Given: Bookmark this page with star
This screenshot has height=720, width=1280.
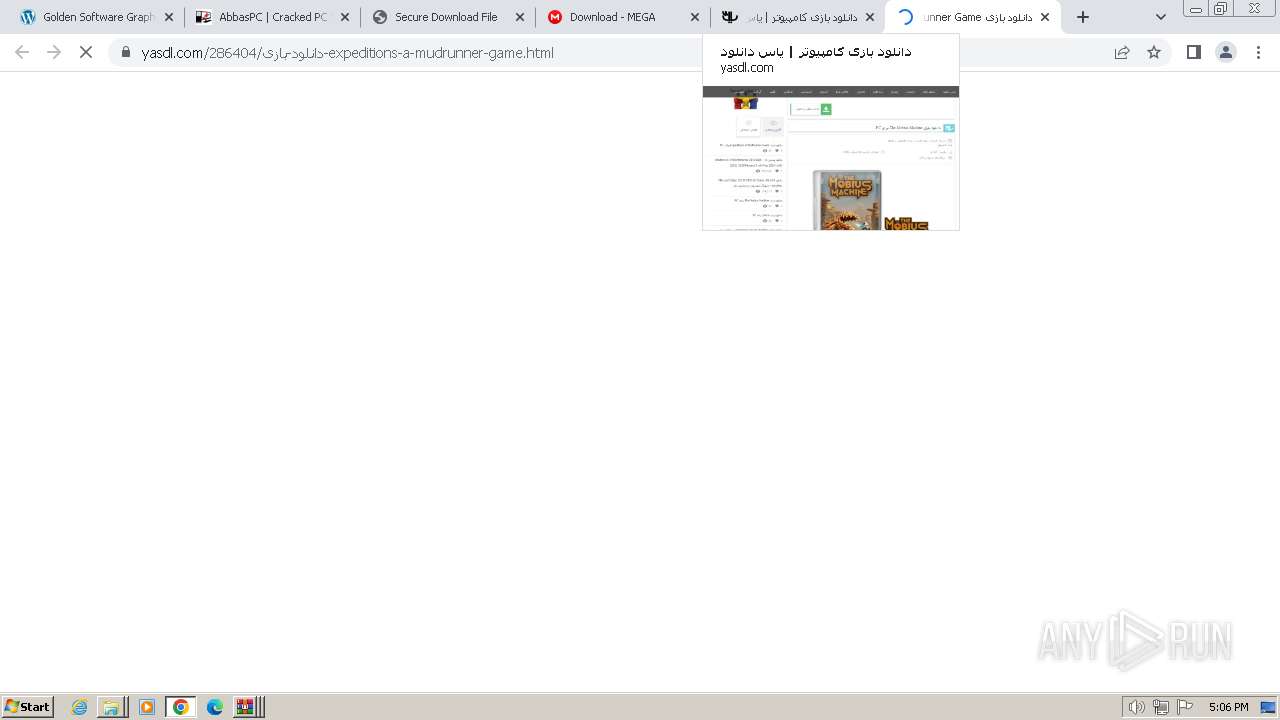Looking at the screenshot, I should (1154, 52).
